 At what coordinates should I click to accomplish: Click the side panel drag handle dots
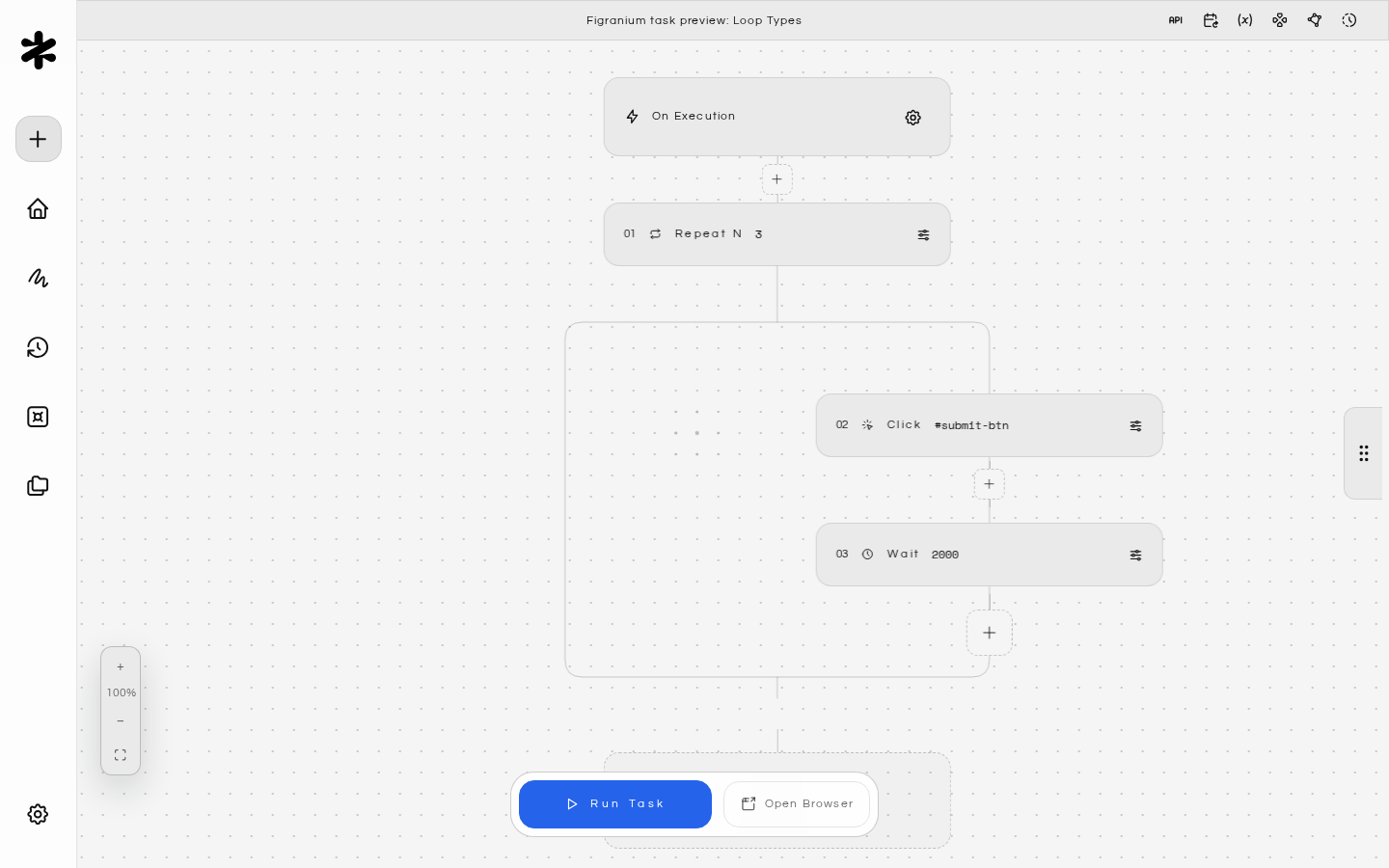(1364, 453)
